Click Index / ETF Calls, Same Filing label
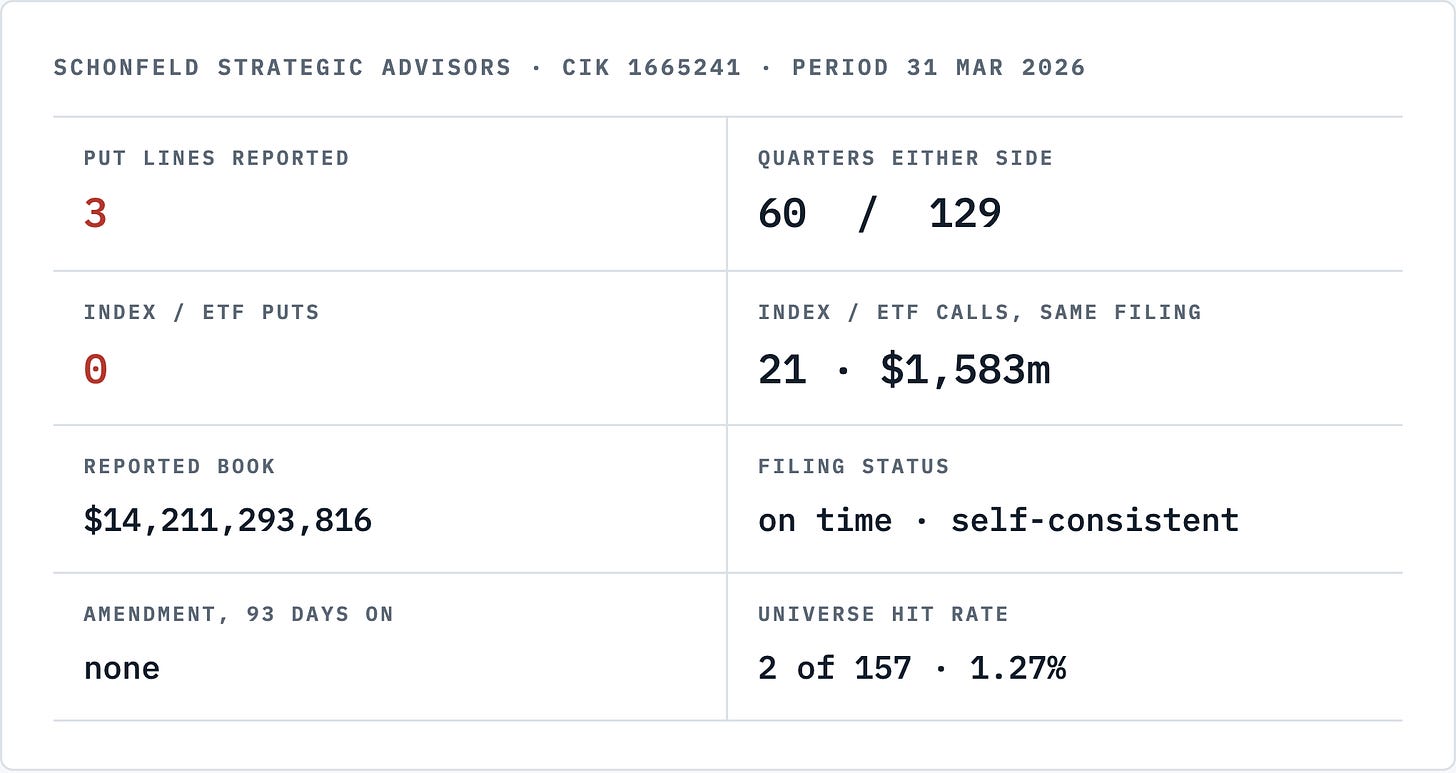 [980, 312]
